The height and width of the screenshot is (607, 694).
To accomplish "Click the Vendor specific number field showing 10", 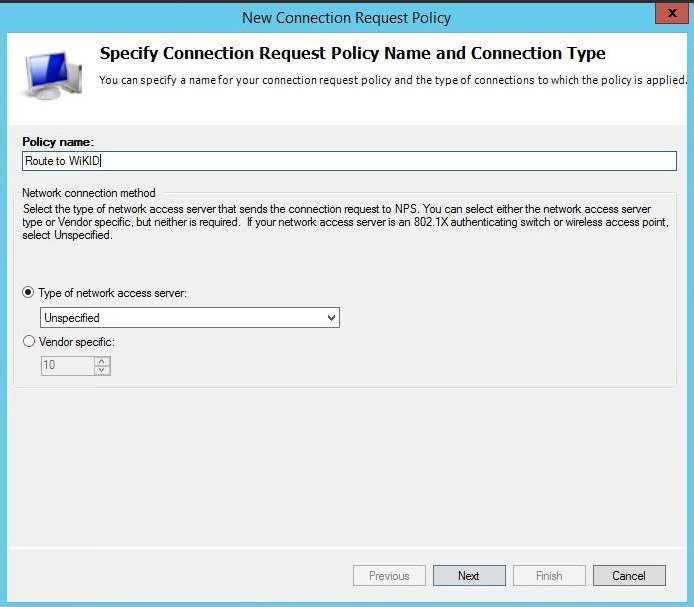I will click(x=68, y=366).
